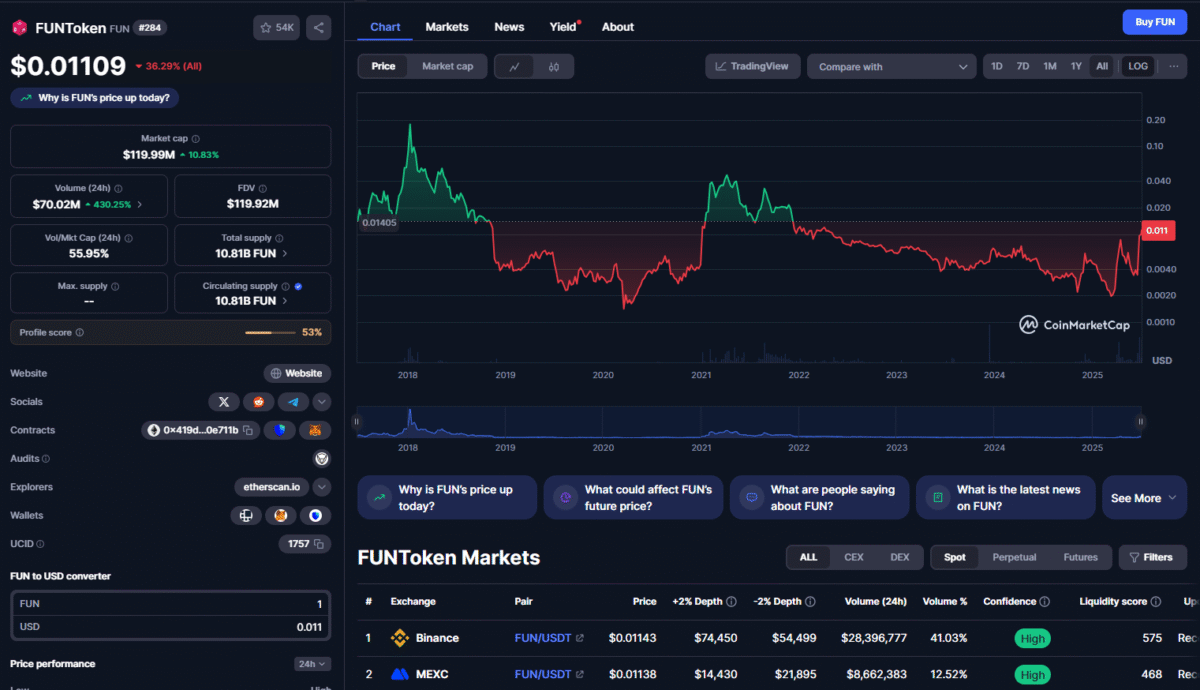Open FUNToken's X (Twitter) profile icon
The width and height of the screenshot is (1200, 690).
pyautogui.click(x=224, y=401)
